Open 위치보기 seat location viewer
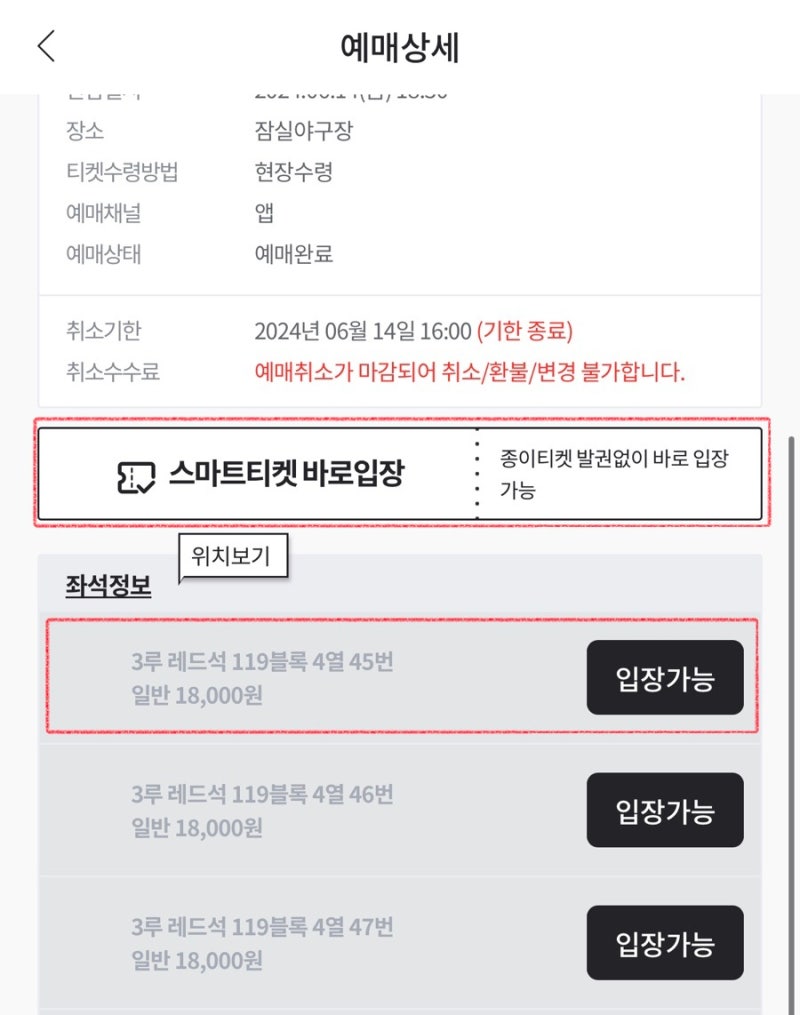The height and width of the screenshot is (1015, 800). [232, 555]
